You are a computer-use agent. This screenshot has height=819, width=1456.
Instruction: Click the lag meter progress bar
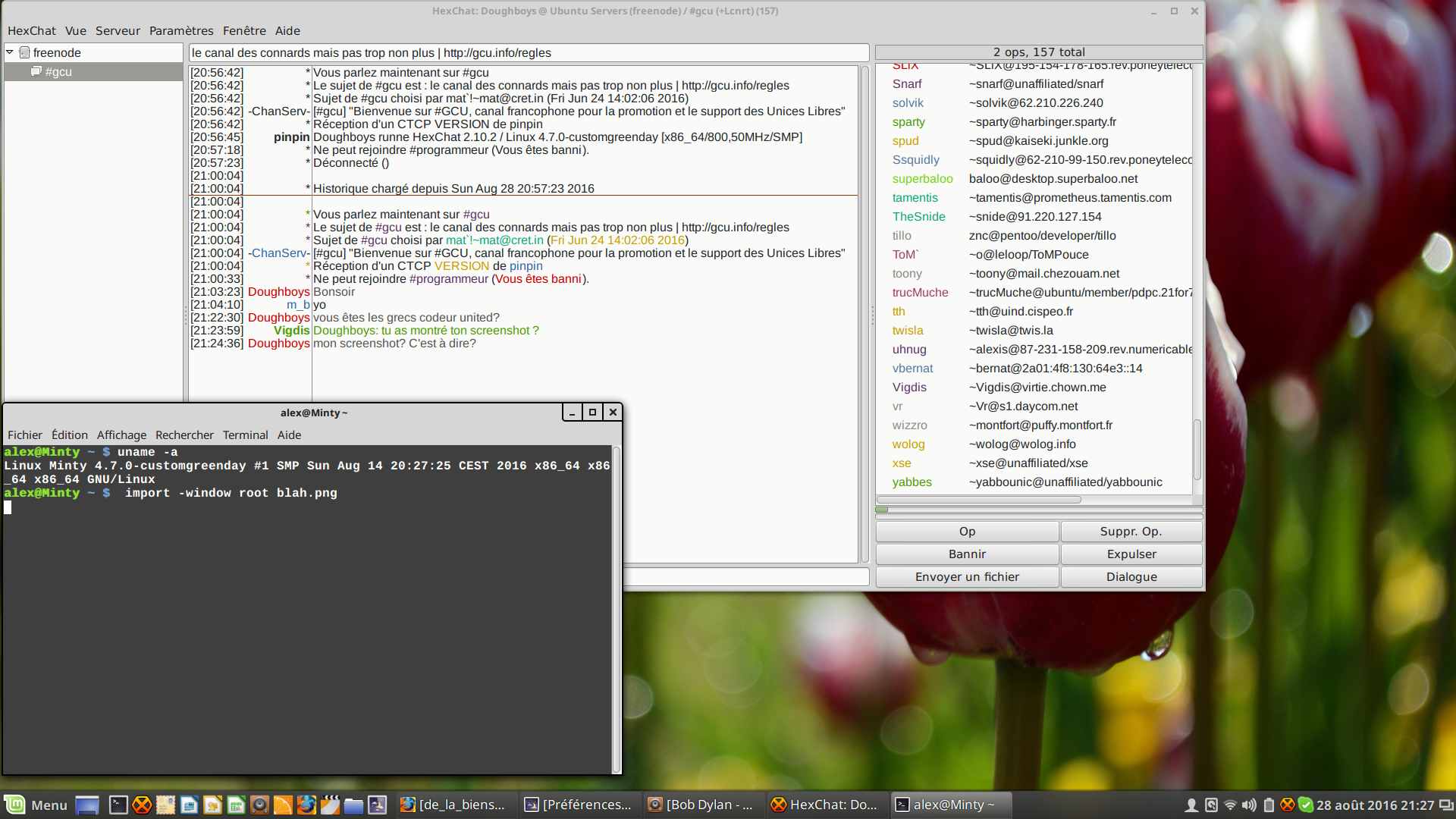tap(1039, 510)
